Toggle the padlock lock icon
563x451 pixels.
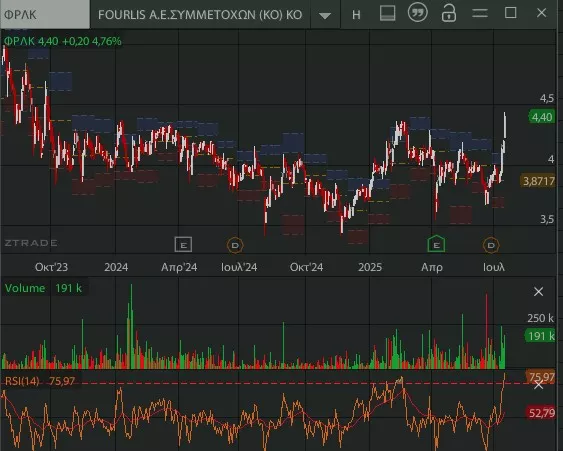448,13
